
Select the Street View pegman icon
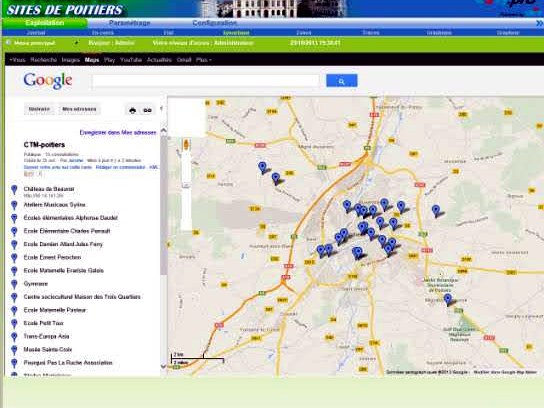coord(186,144)
